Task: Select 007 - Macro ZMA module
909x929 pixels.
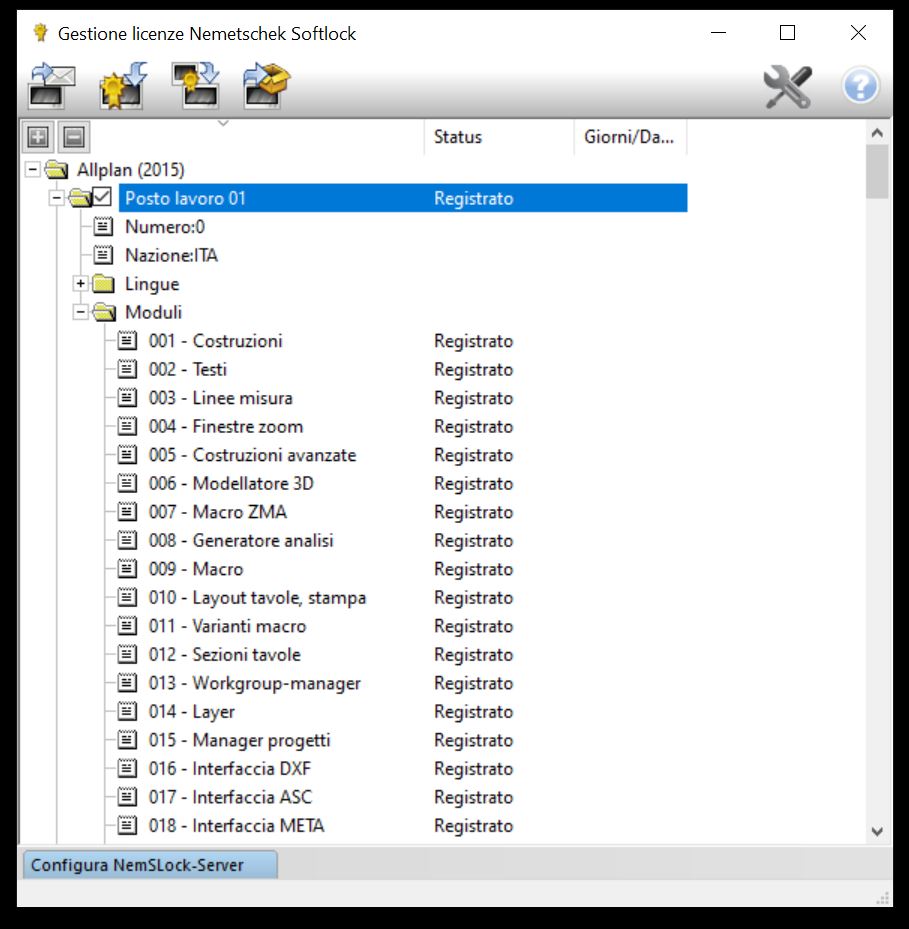Action: 217,511
